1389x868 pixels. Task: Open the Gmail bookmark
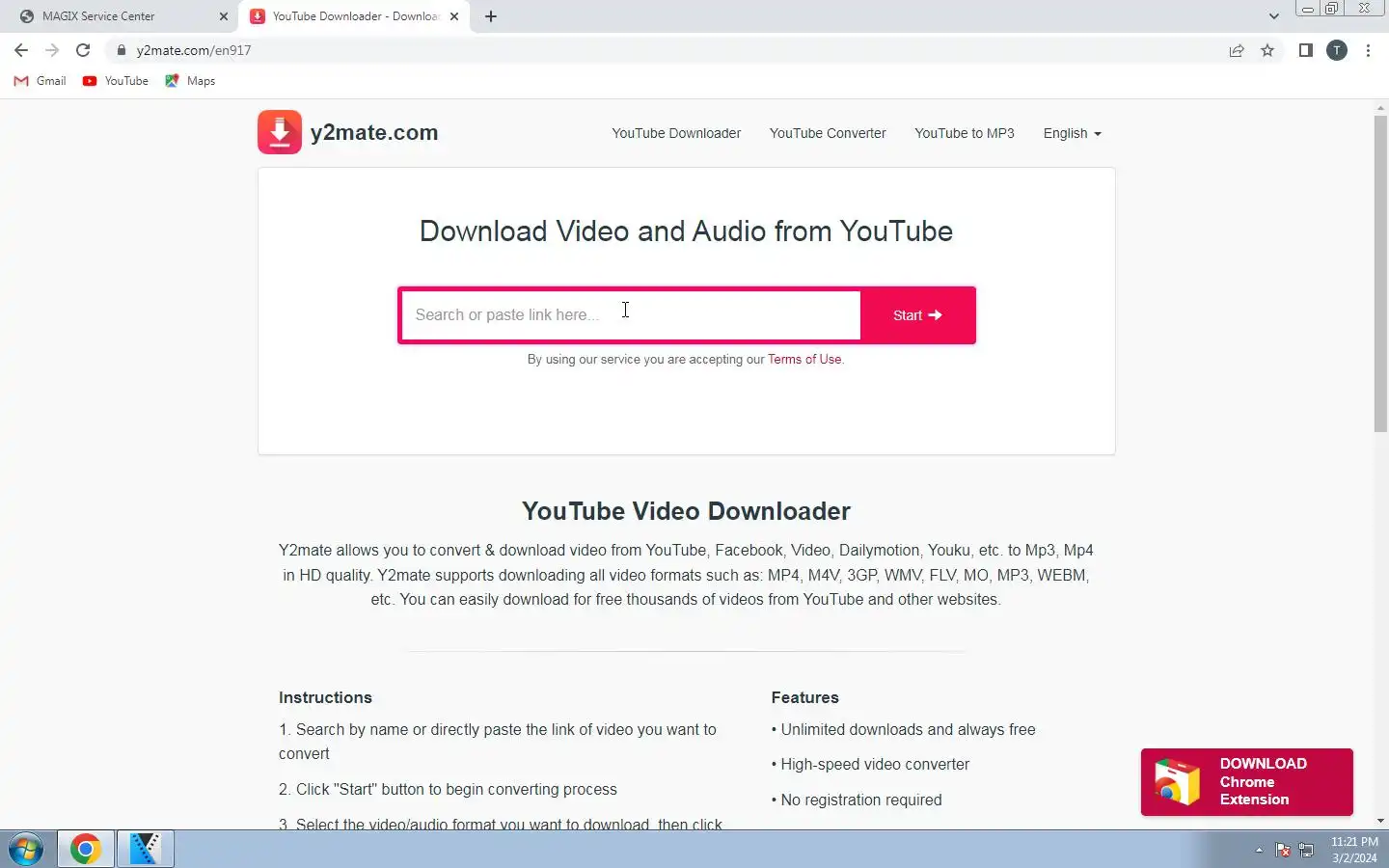(x=40, y=81)
